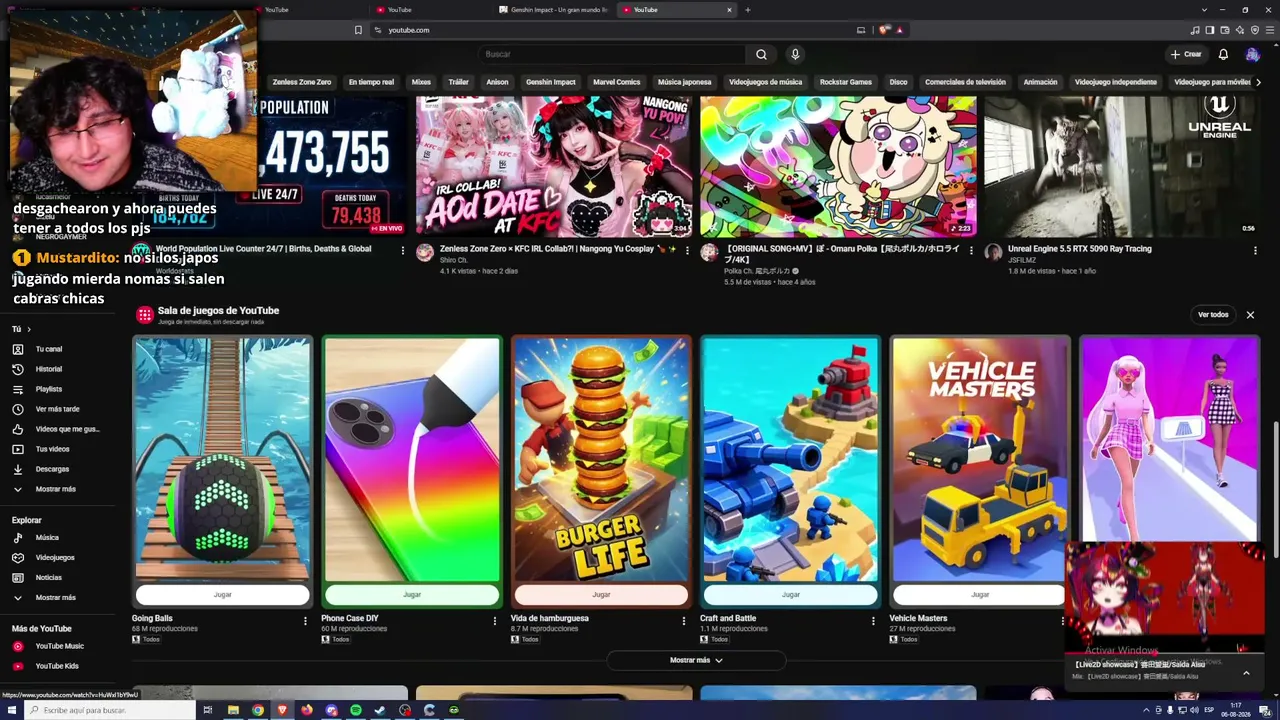This screenshot has height=720, width=1280.
Task: Open options for World Population video
Action: pyautogui.click(x=403, y=251)
